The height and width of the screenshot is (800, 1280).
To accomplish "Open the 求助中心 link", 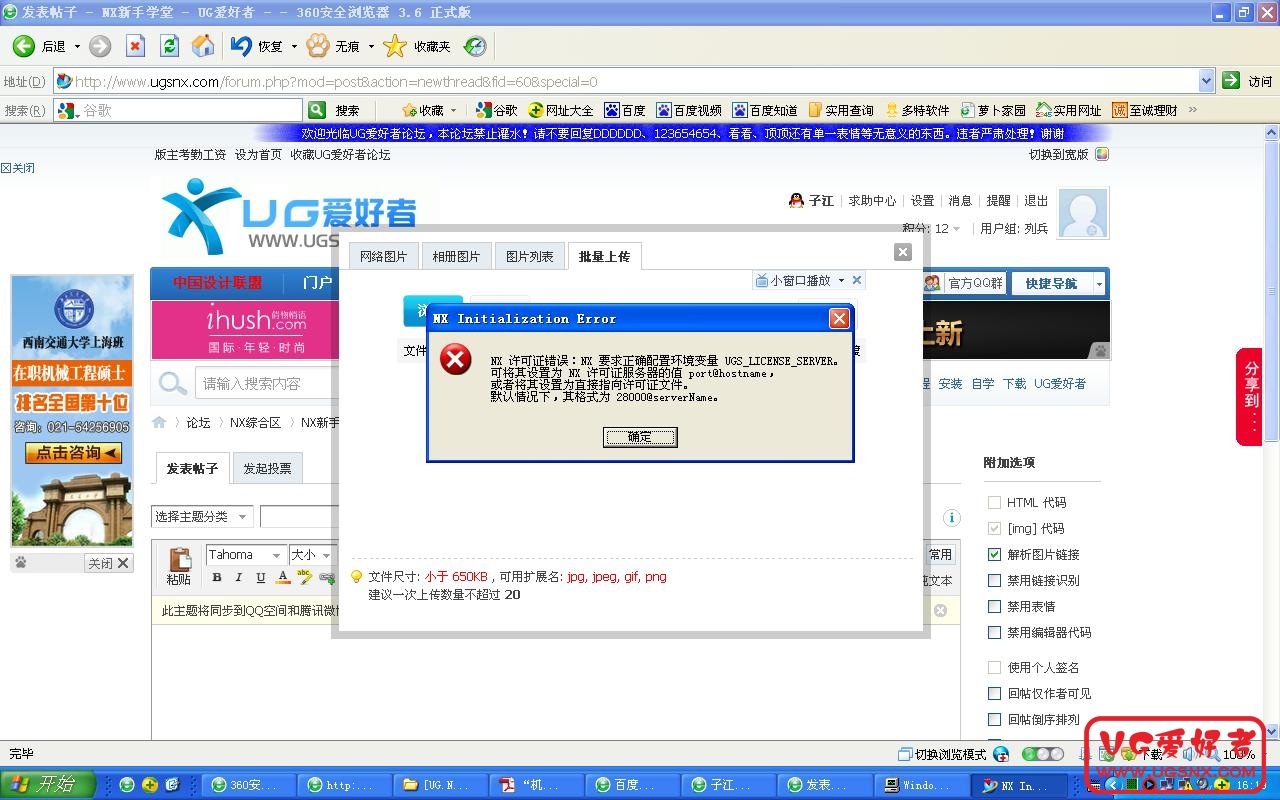I will pyautogui.click(x=872, y=201).
